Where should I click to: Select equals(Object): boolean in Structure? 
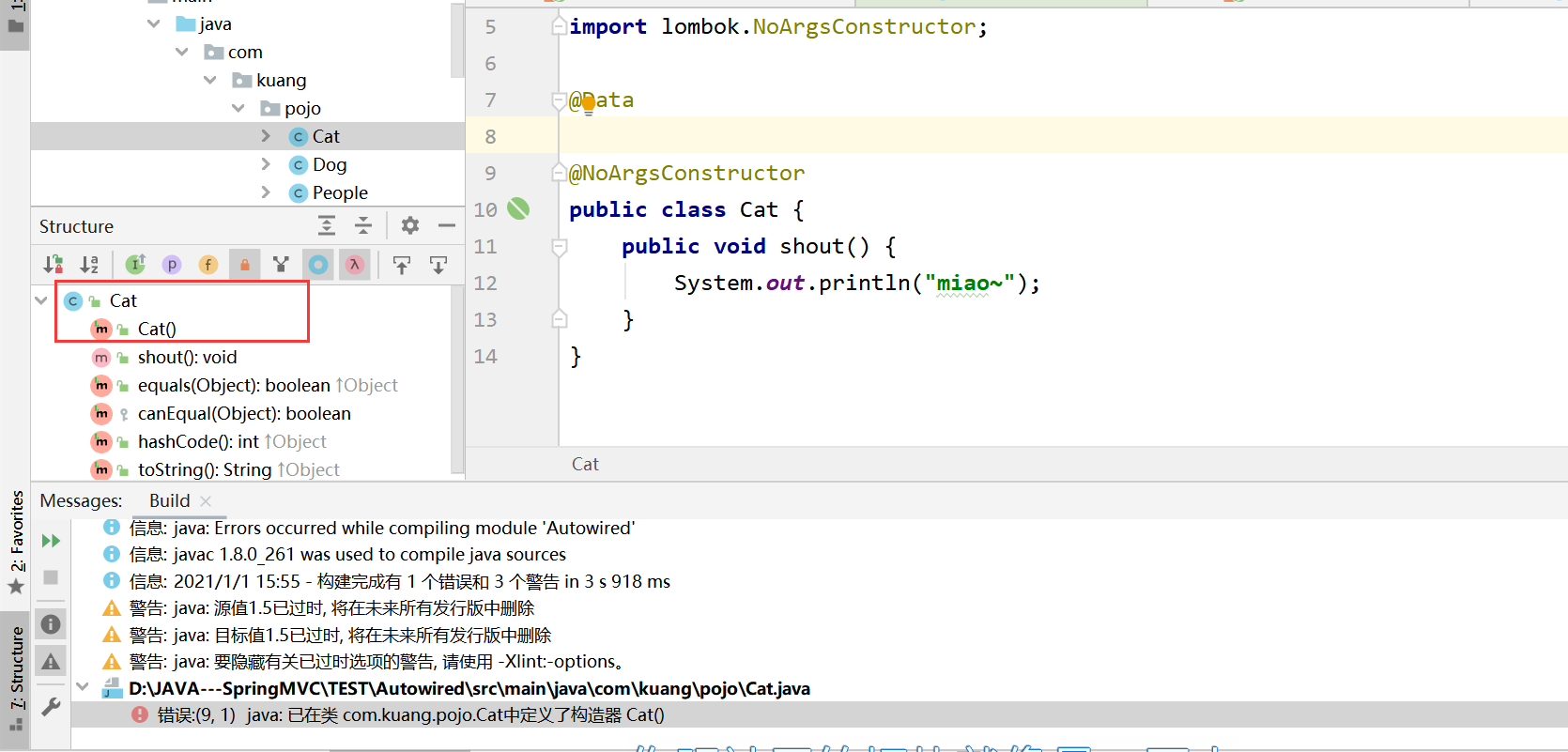pos(234,385)
